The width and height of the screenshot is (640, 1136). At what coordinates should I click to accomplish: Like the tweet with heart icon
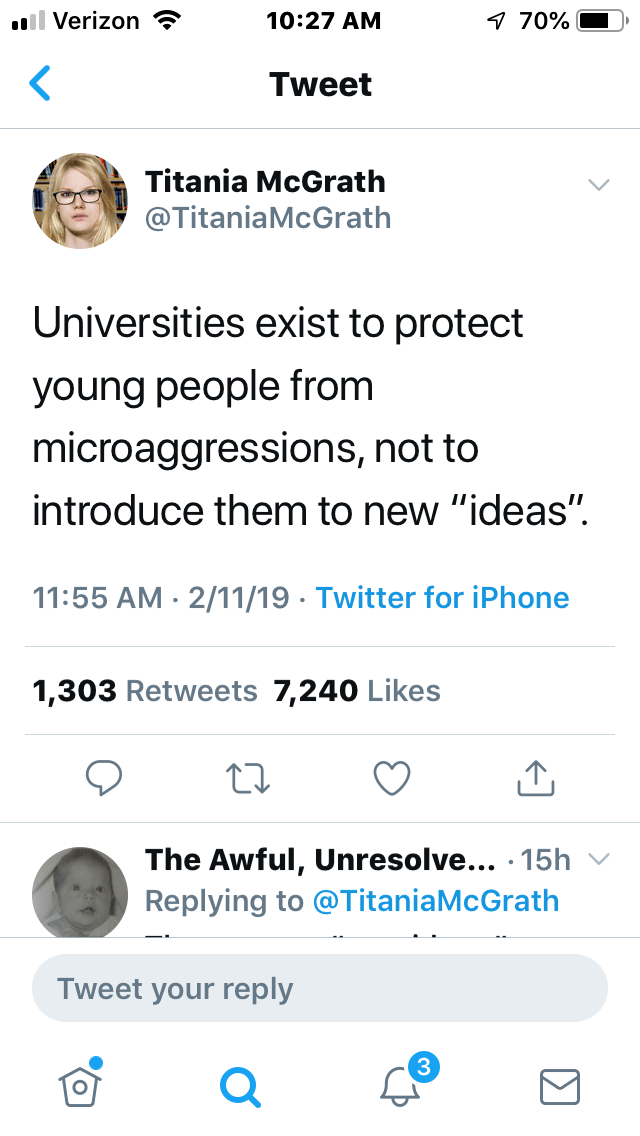point(392,778)
